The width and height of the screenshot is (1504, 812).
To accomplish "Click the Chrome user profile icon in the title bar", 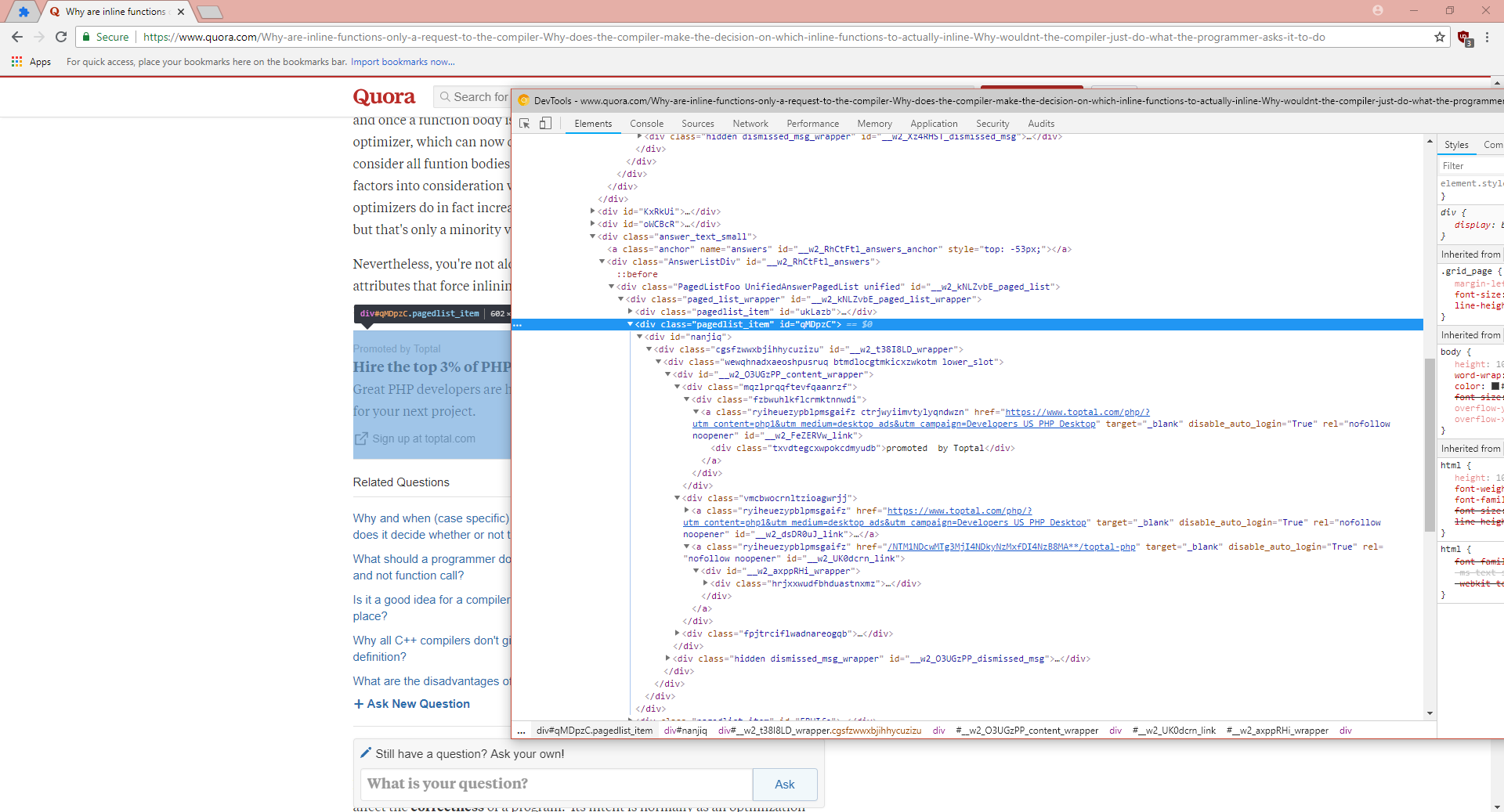I will click(1378, 10).
